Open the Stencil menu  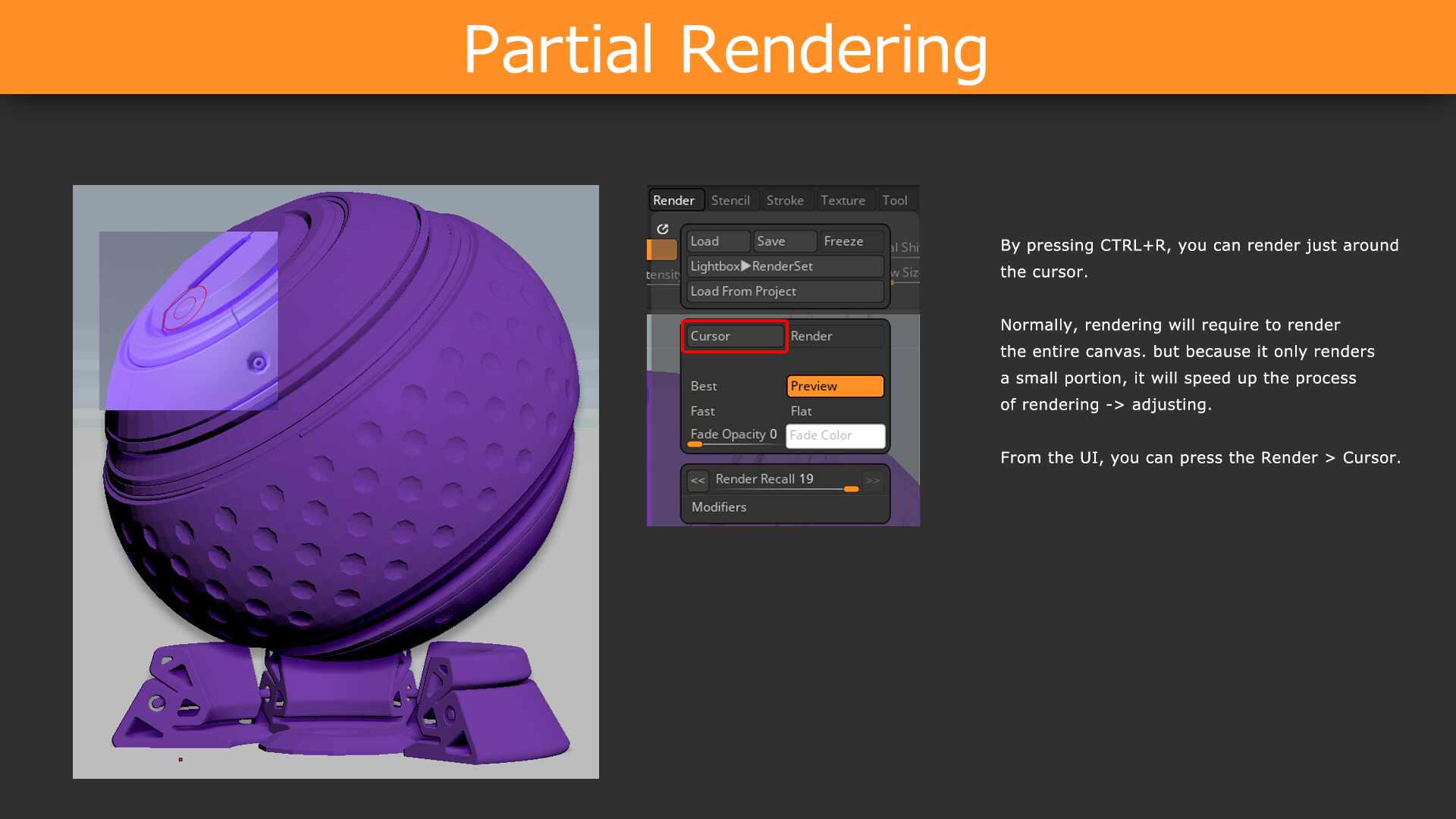tap(730, 200)
